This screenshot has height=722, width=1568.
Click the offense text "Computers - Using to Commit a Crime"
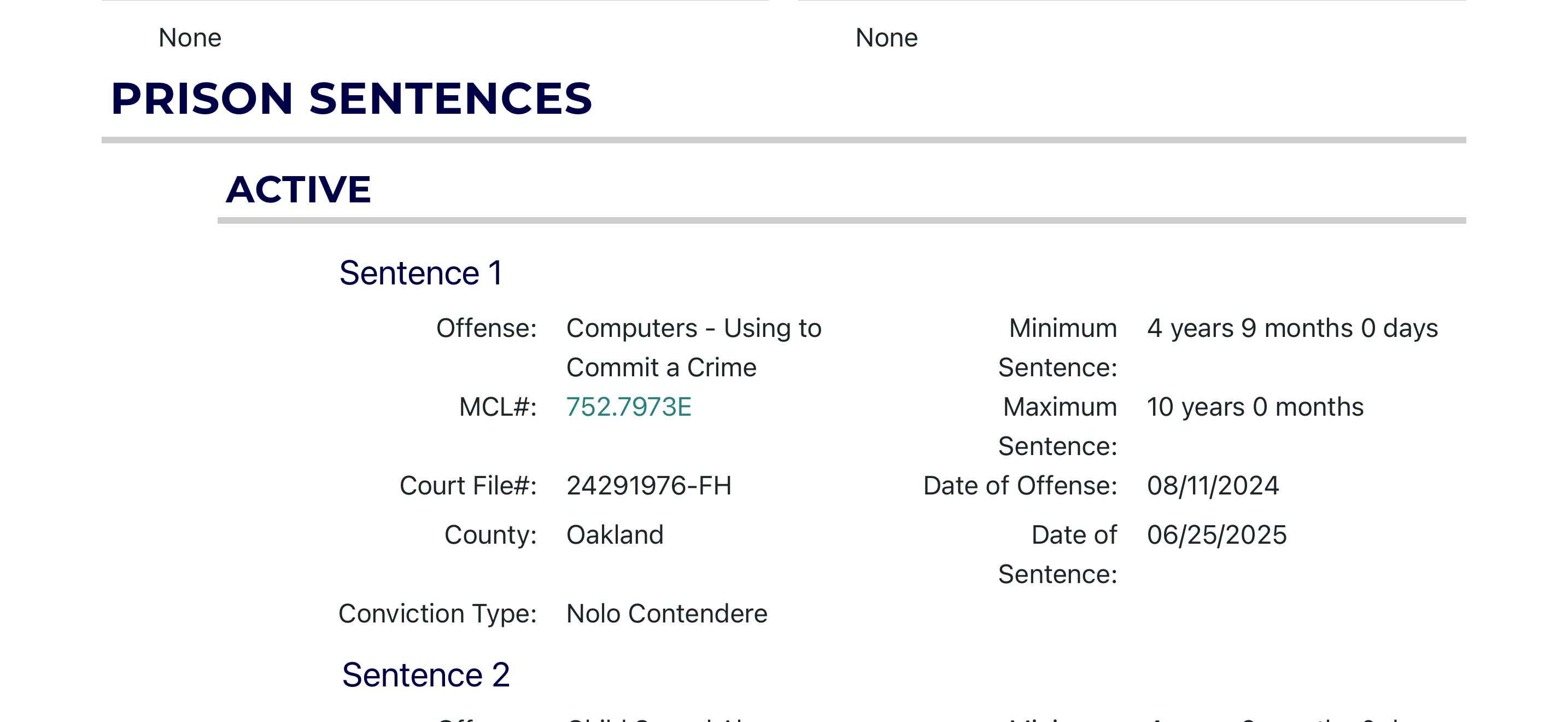coord(693,348)
